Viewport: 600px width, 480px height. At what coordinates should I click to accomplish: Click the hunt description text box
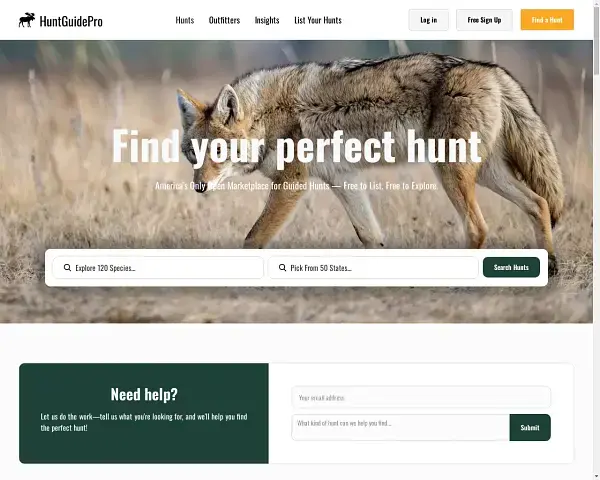pyautogui.click(x=401, y=427)
